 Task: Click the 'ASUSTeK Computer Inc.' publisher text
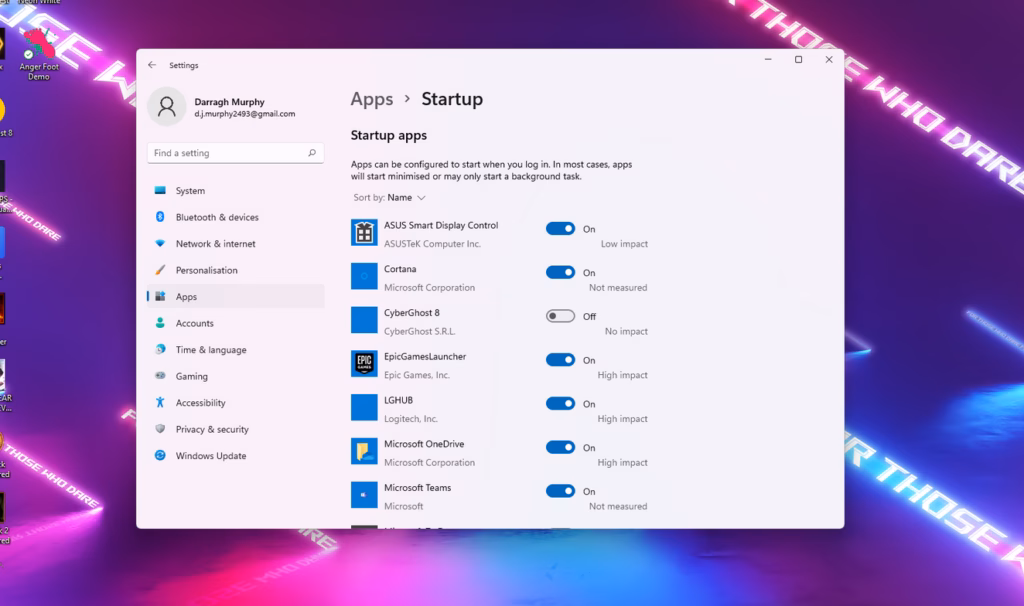(432, 244)
